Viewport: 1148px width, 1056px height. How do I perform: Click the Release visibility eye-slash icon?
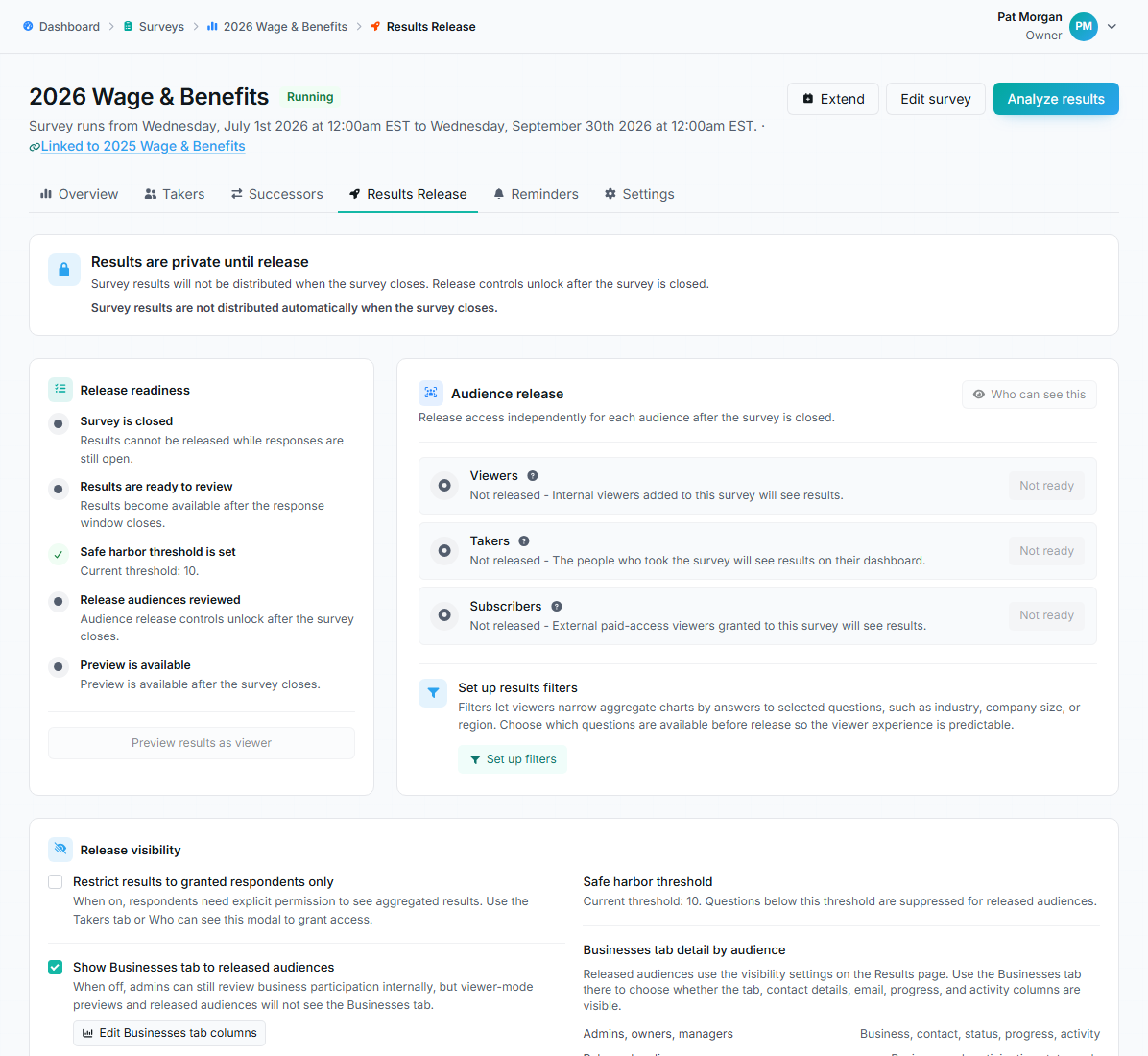[x=60, y=849]
